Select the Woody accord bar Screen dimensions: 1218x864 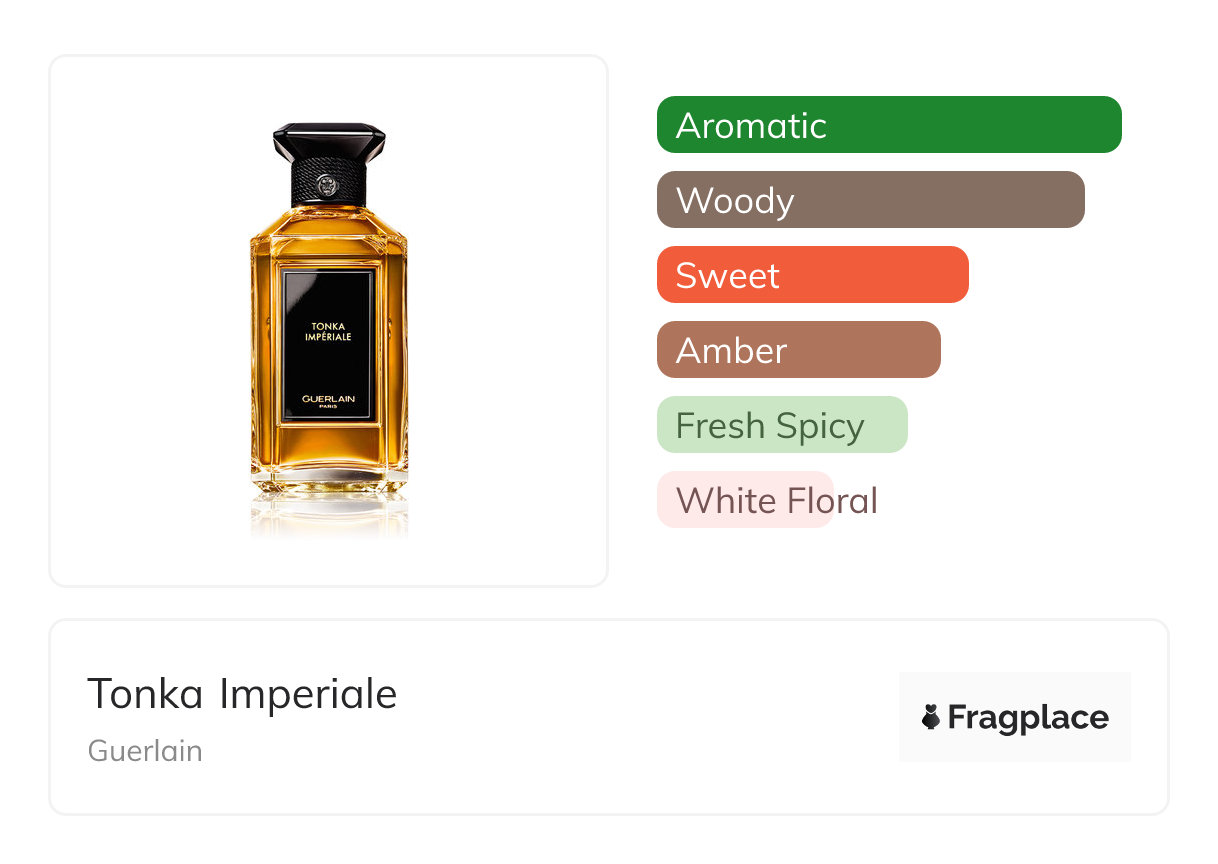click(871, 200)
